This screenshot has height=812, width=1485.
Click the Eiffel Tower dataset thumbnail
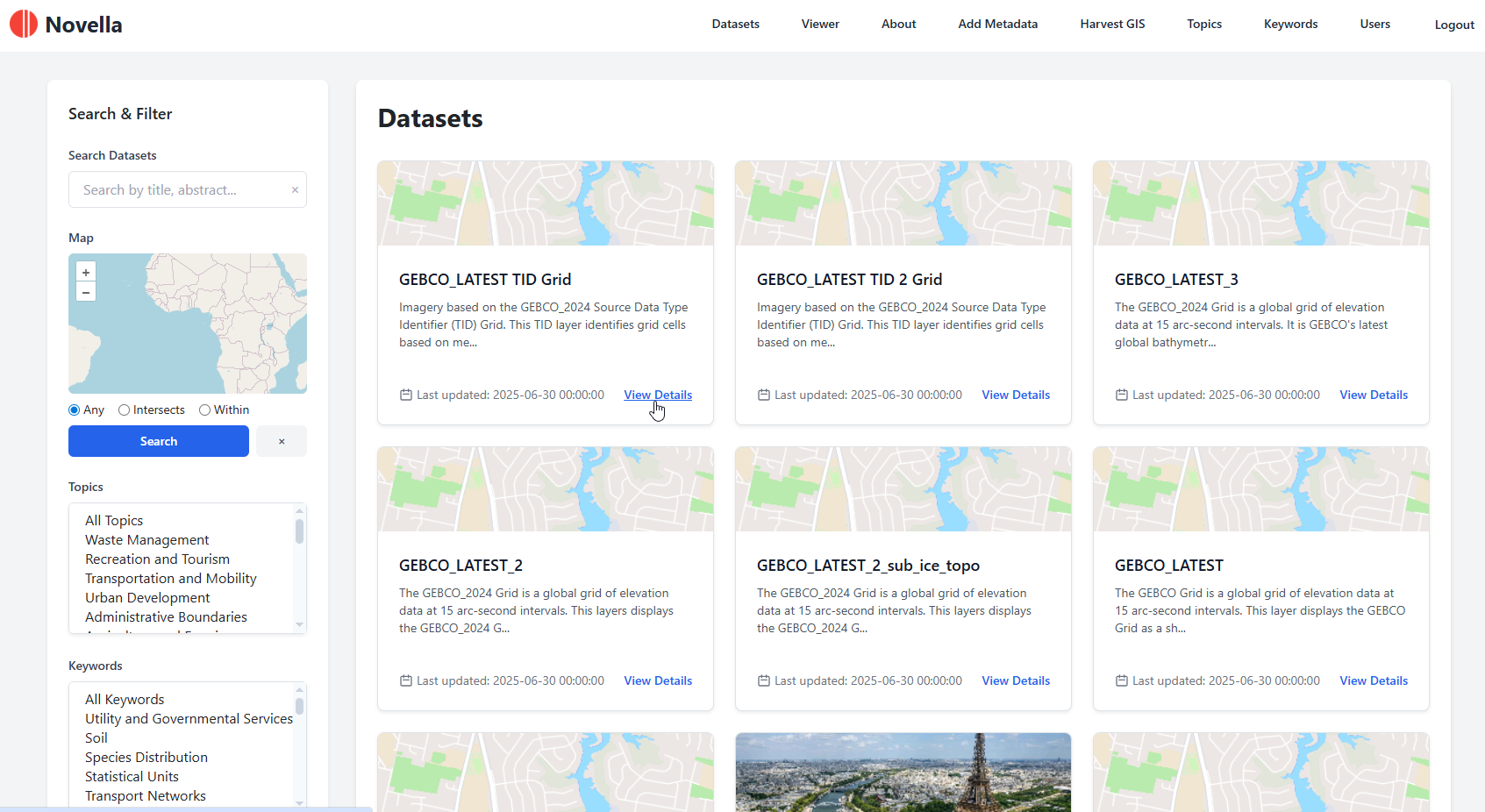pyautogui.click(x=903, y=772)
